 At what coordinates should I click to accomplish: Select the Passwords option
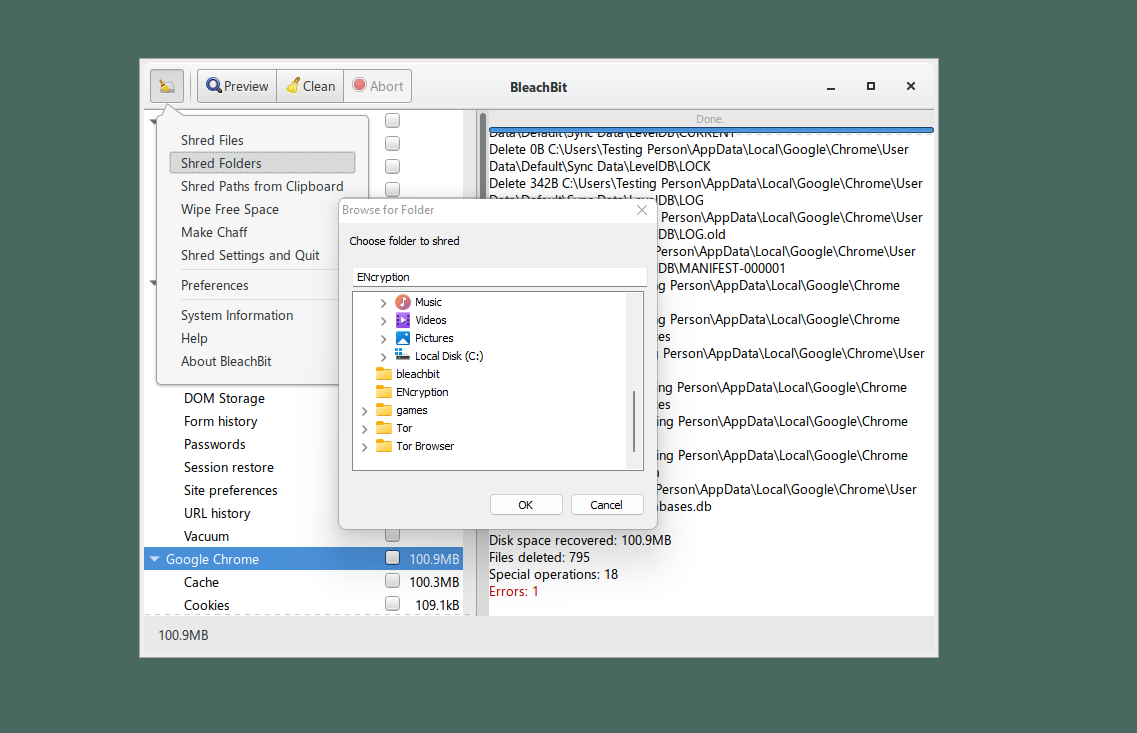pos(215,444)
